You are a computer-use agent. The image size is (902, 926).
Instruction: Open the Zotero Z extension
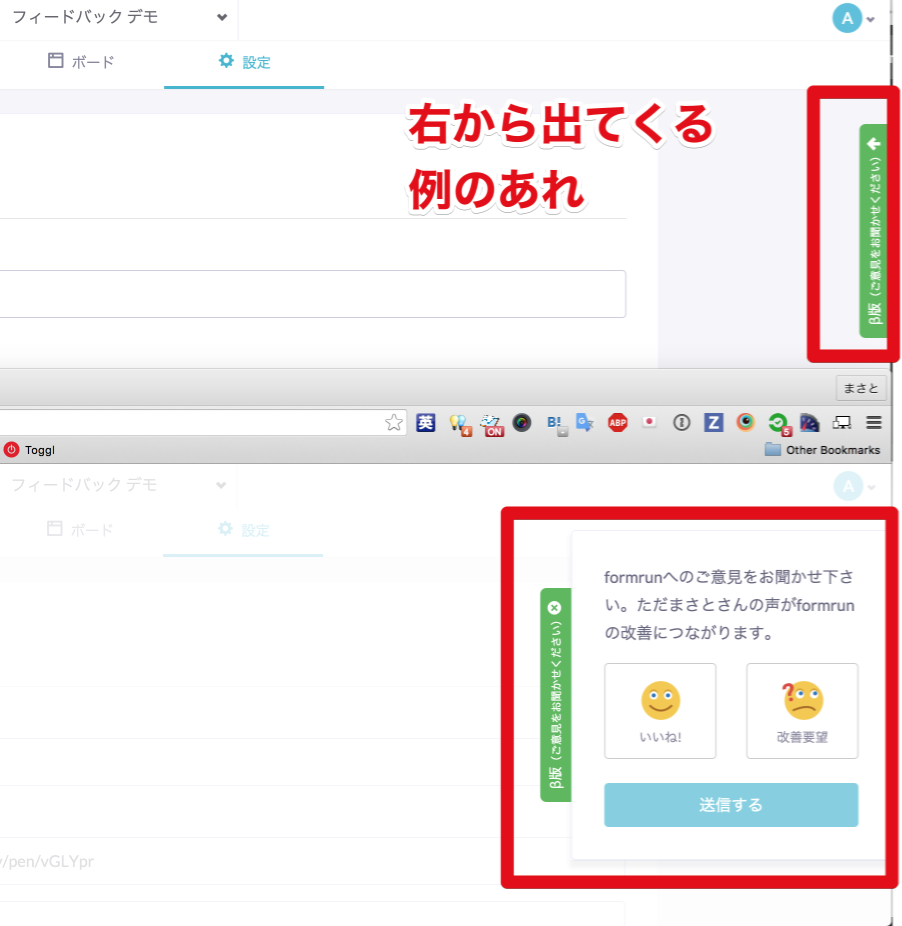click(x=713, y=422)
